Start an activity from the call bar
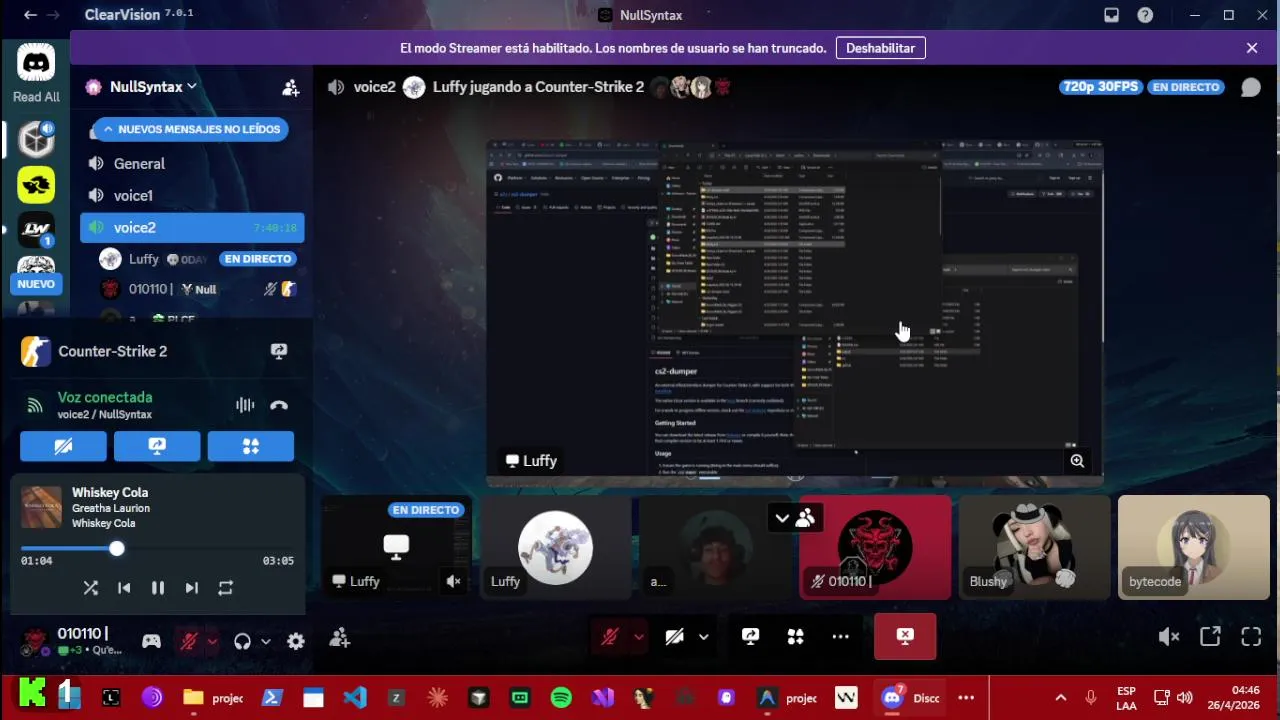The width and height of the screenshot is (1280, 720). click(795, 636)
